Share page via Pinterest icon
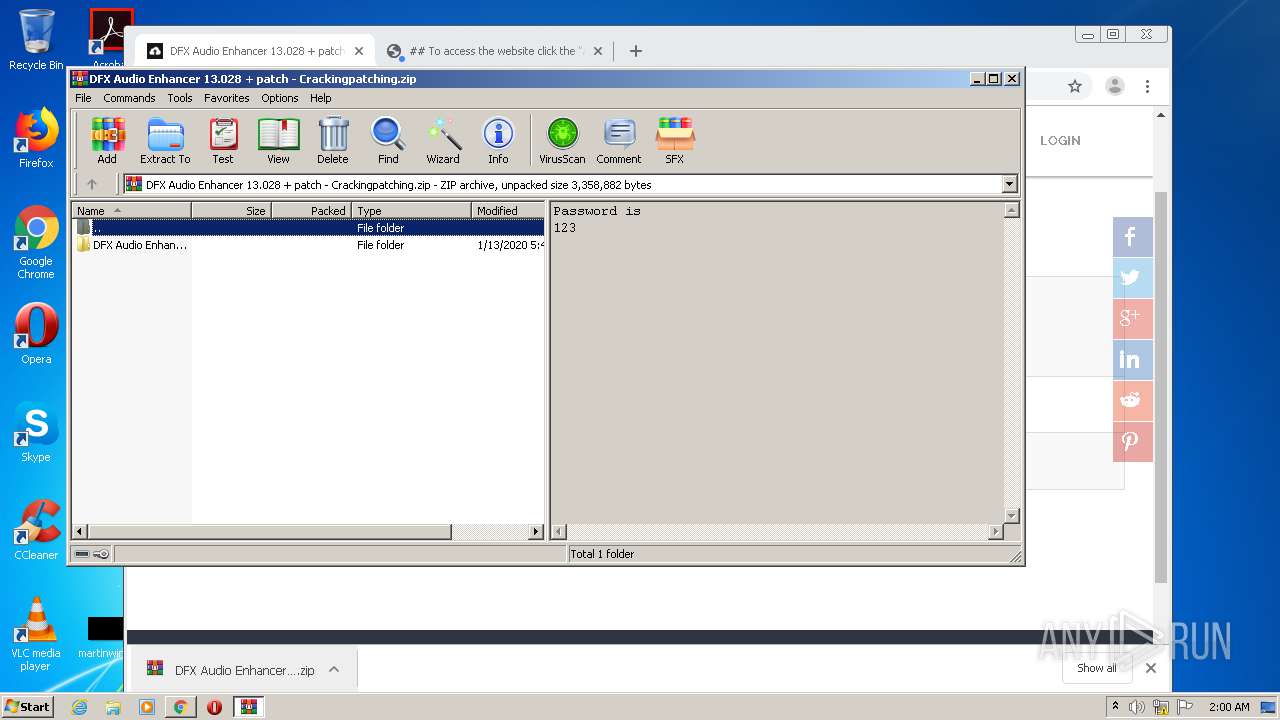Image resolution: width=1280 pixels, height=720 pixels. pos(1133,442)
